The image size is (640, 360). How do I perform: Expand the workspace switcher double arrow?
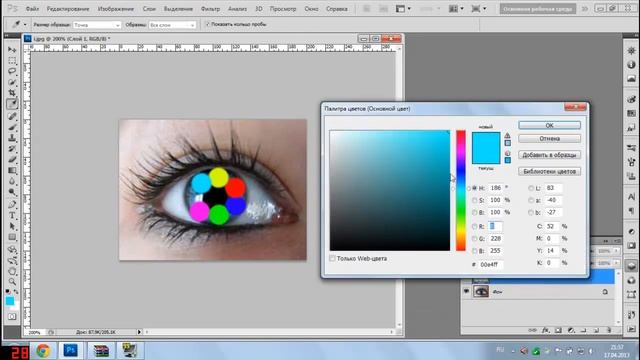coord(585,9)
